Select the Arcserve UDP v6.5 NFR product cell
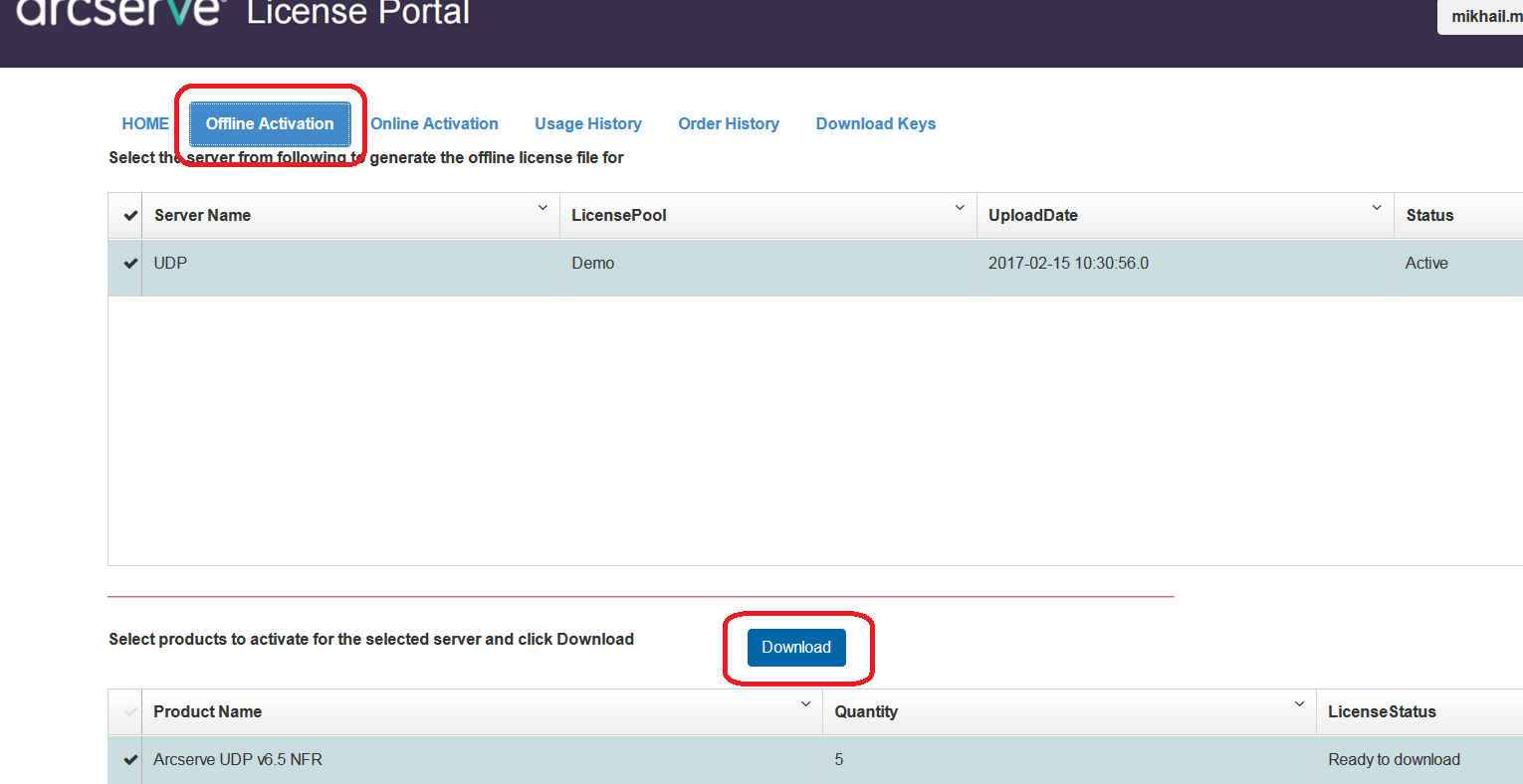 (482, 760)
